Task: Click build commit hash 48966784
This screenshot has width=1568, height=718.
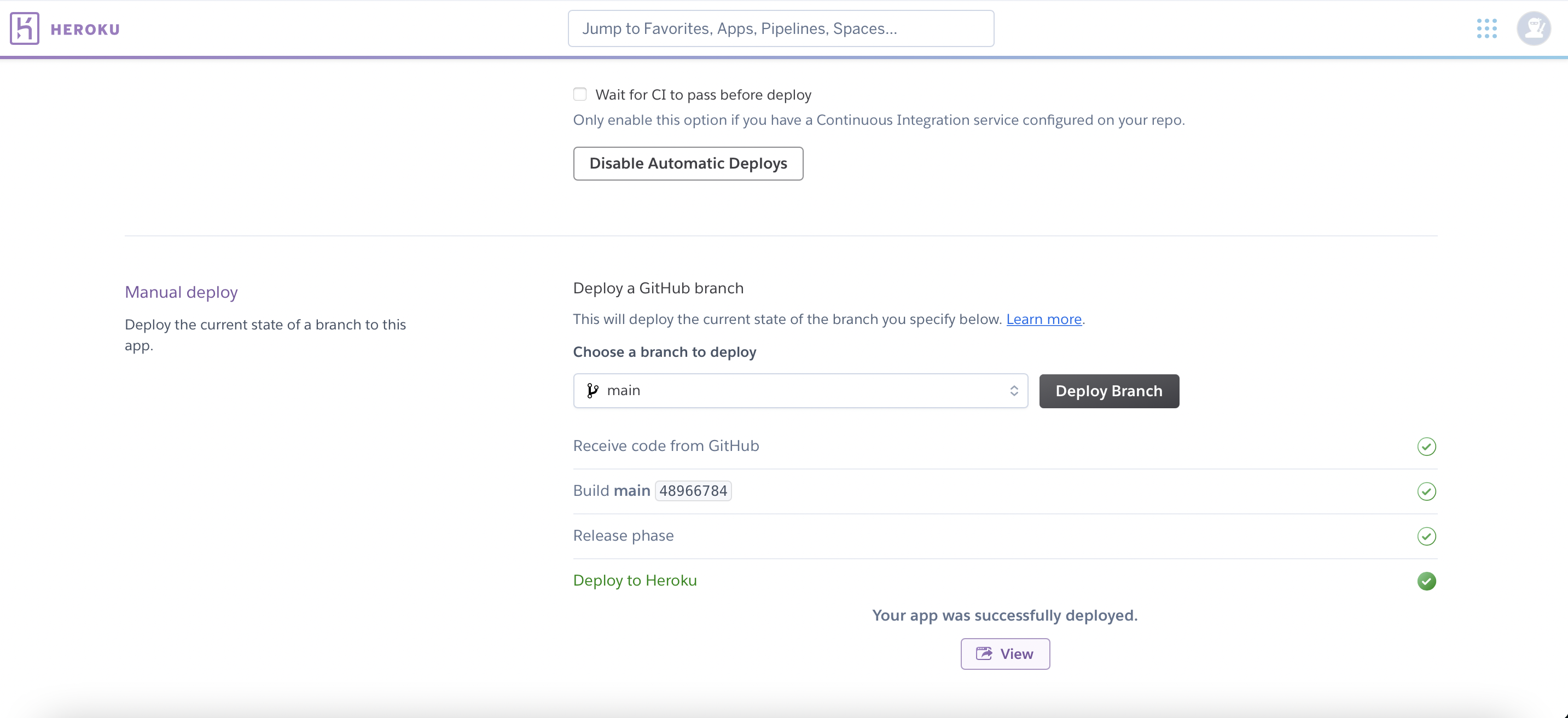Action: [x=693, y=491]
